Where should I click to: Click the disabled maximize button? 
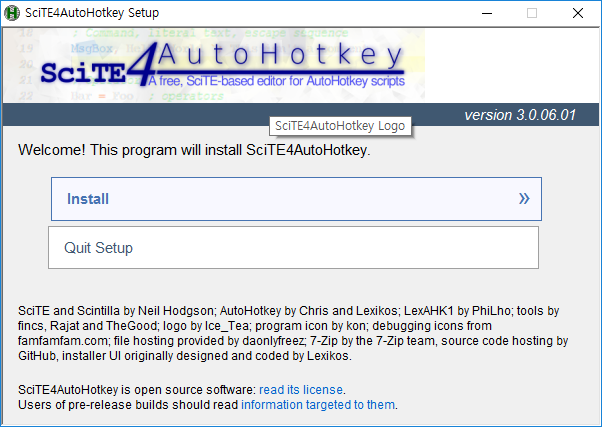click(x=532, y=13)
